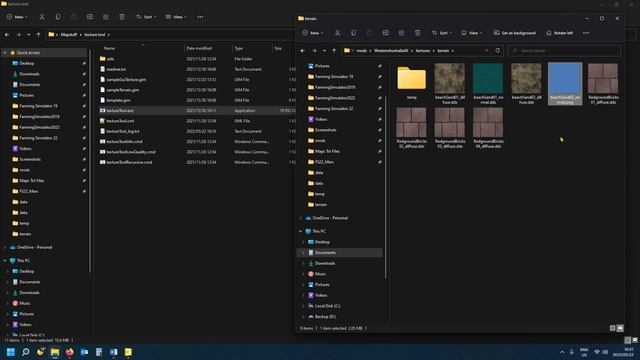Click Cut icon in terrain window toolbar
Screen dimensions: 640x360
pos(338,33)
